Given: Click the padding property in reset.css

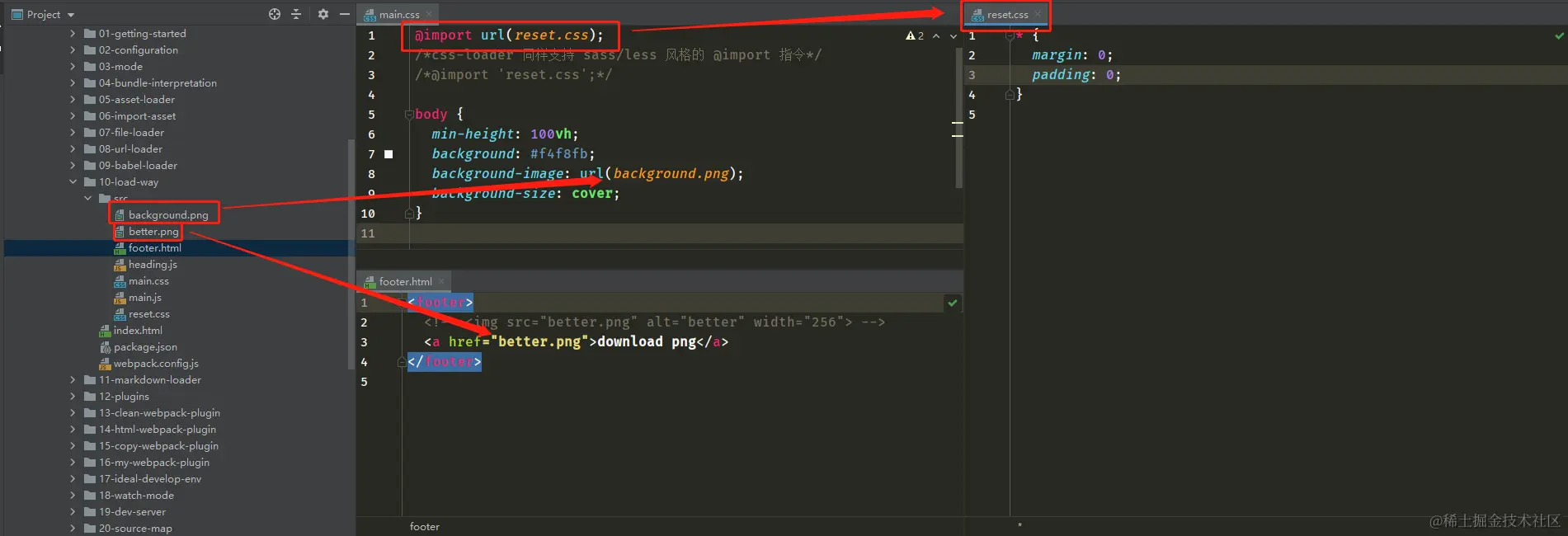Looking at the screenshot, I should point(1061,75).
